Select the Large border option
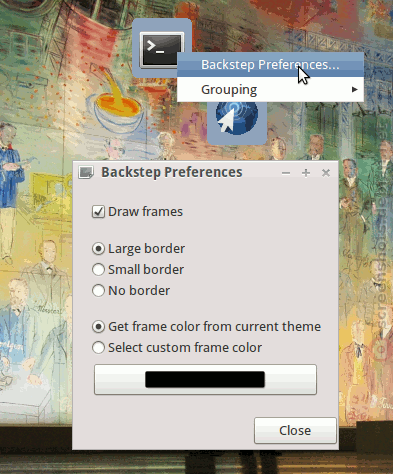393x474 pixels. pyautogui.click(x=98, y=249)
